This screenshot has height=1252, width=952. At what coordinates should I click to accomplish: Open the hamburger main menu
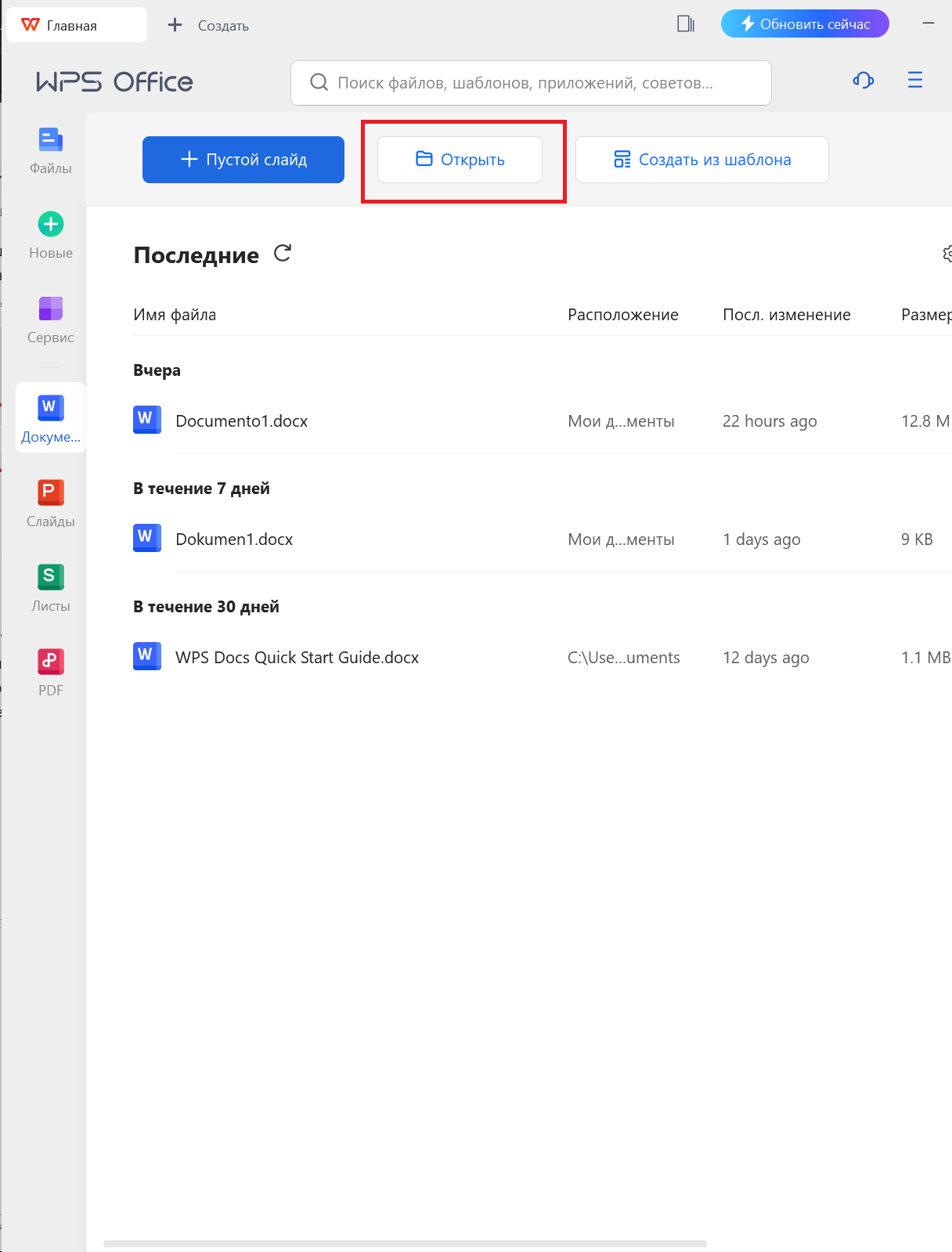pyautogui.click(x=914, y=81)
